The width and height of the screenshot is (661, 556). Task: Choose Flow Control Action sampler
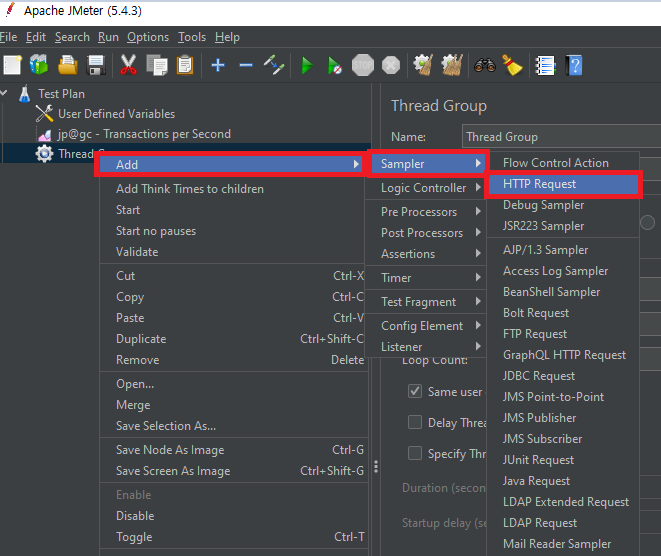point(564,163)
